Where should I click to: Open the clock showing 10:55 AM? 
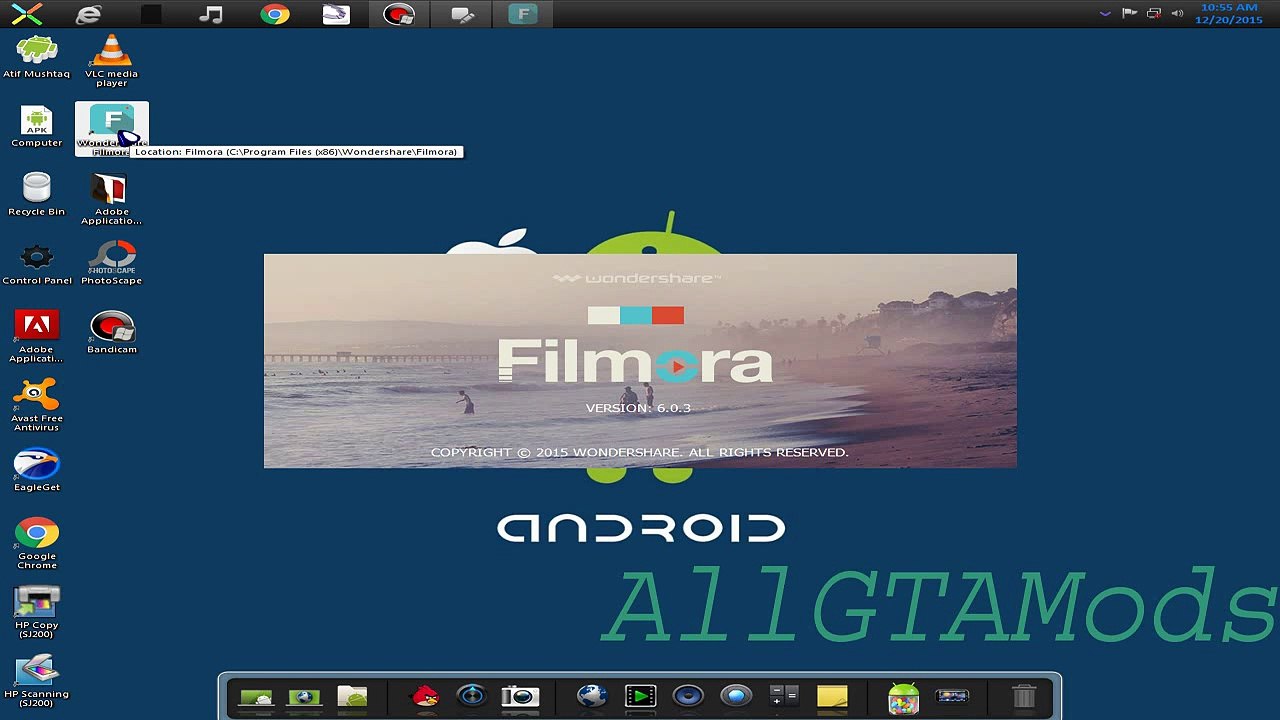click(1229, 14)
